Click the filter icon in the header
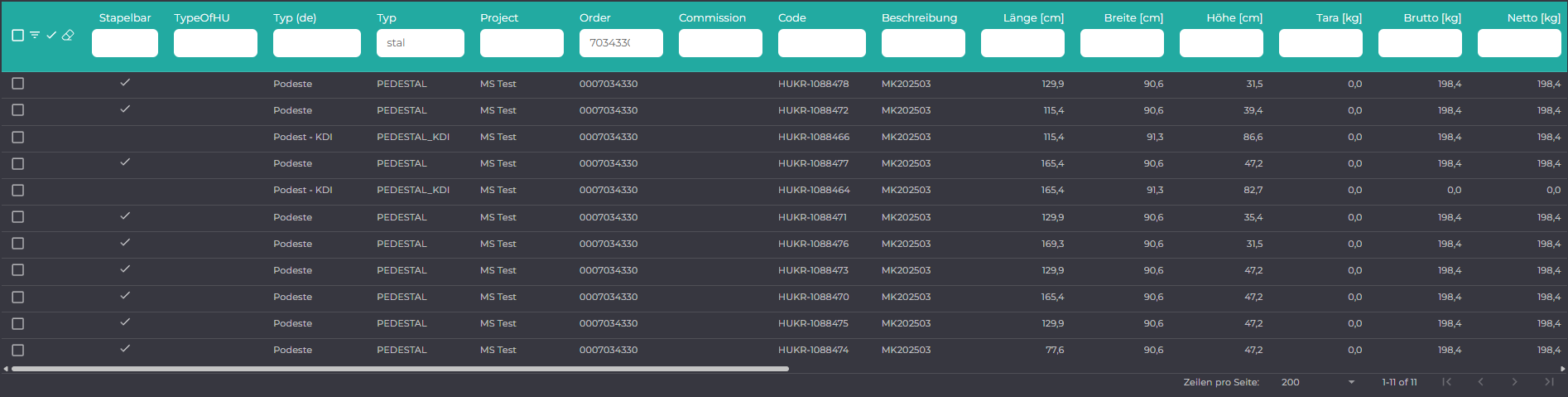 coord(35,35)
